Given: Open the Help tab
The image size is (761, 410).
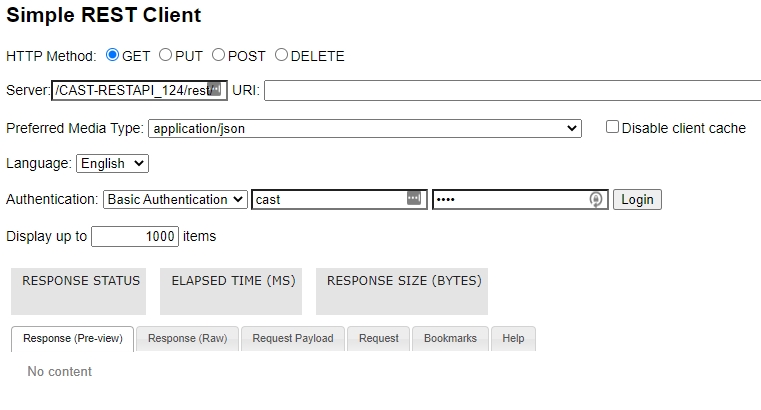Looking at the screenshot, I should [513, 339].
